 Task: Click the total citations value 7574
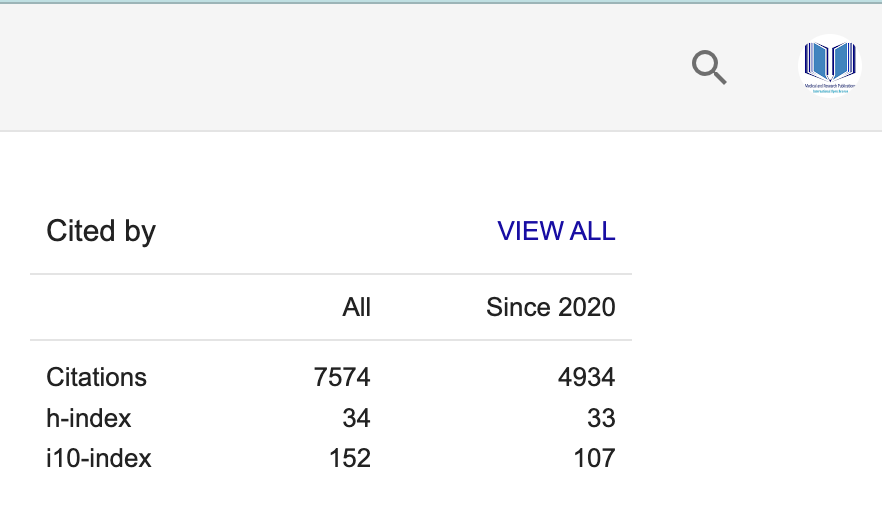341,377
